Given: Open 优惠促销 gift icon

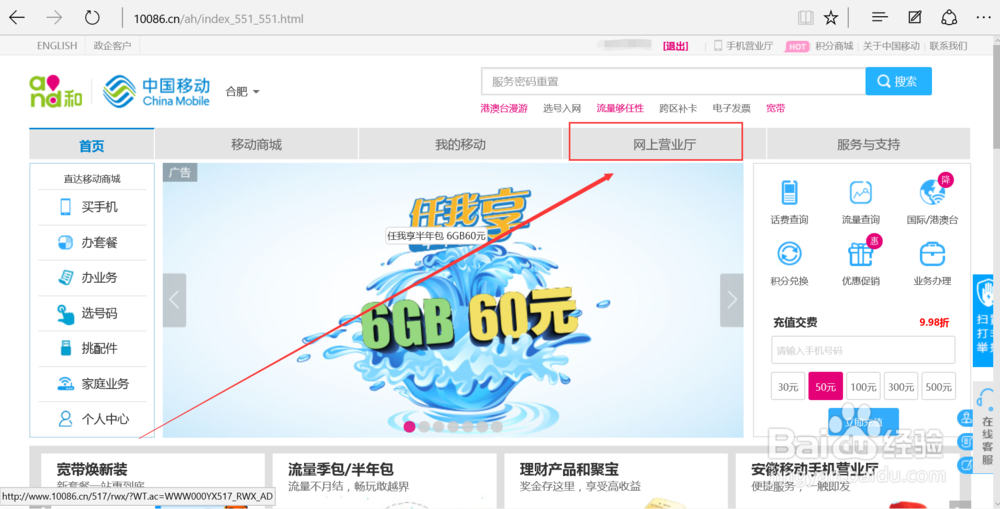Looking at the screenshot, I should 860,254.
